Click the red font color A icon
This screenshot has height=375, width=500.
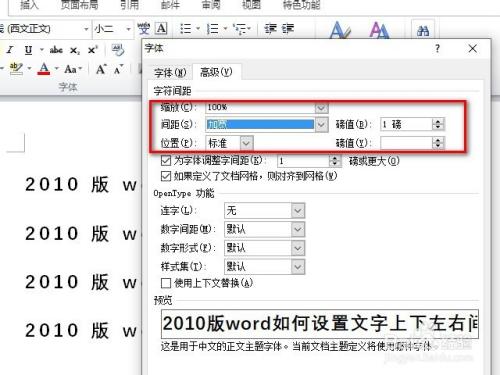44,69
